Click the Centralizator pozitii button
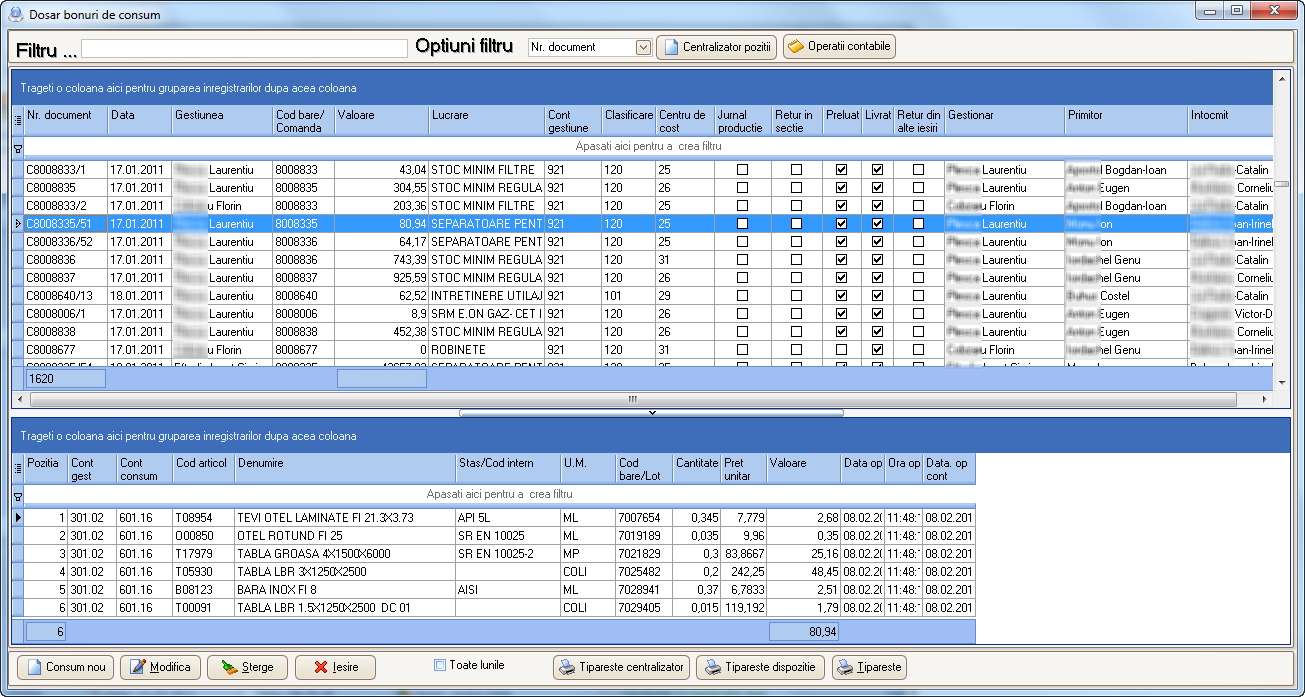1305x697 pixels. point(716,47)
